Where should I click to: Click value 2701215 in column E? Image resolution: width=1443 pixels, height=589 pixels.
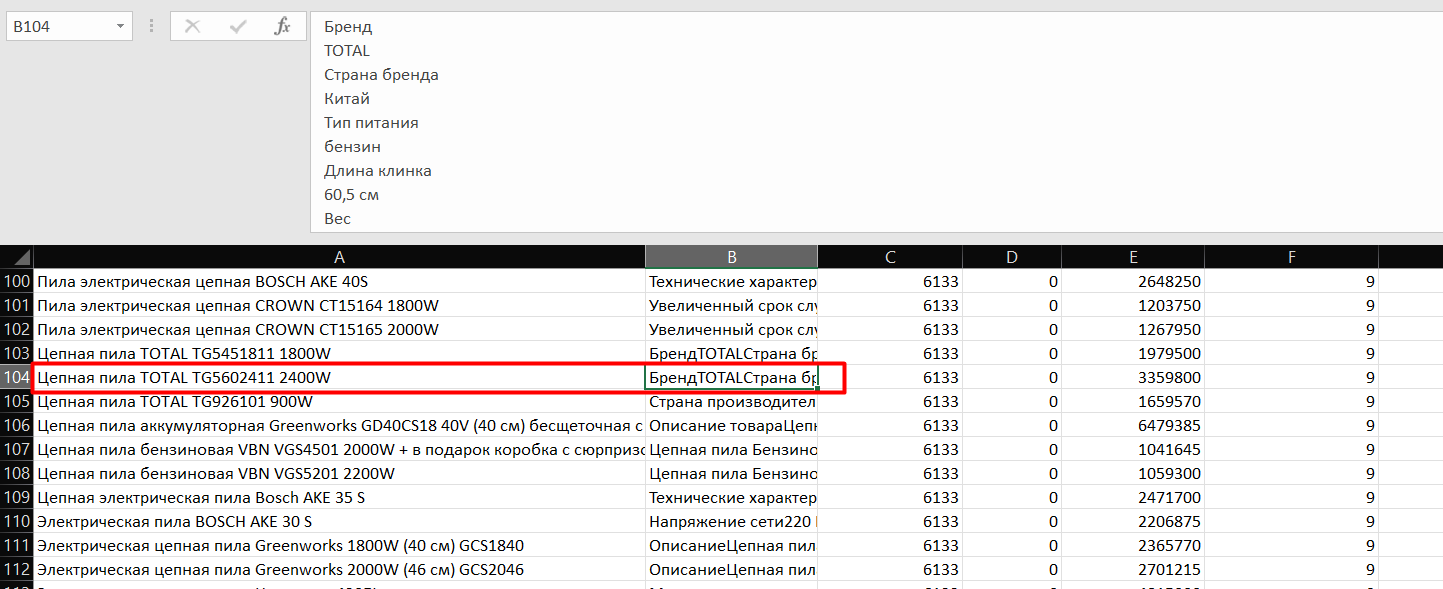[x=1133, y=569]
